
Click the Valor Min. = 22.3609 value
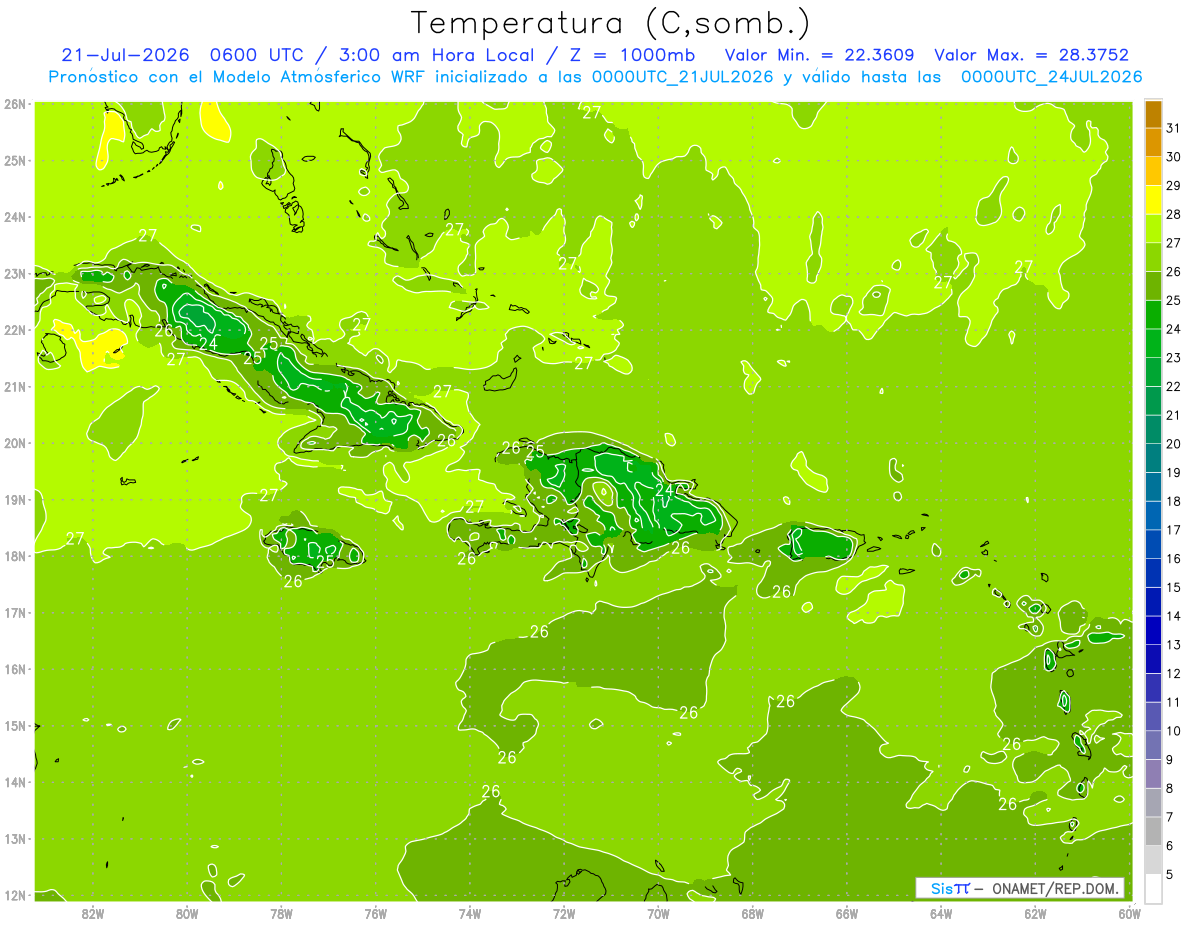(819, 55)
